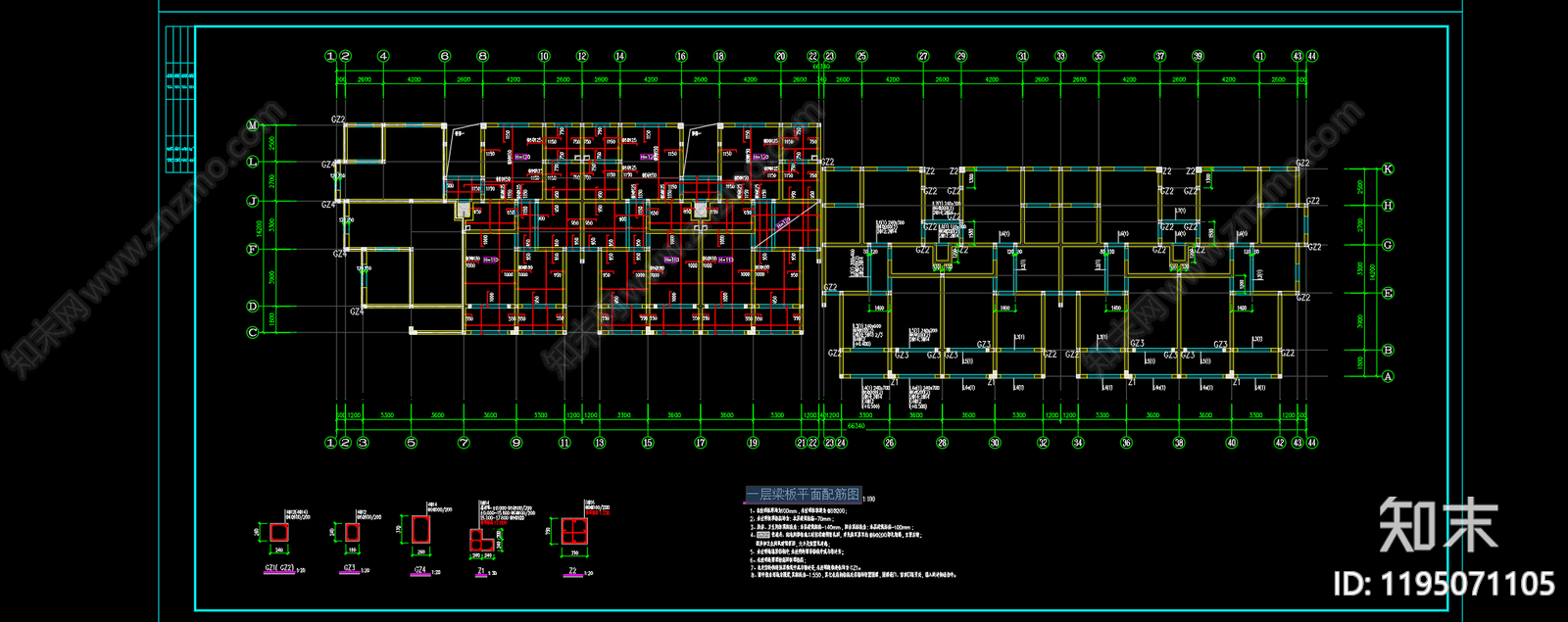Click grid axis bubble B
1568x622 pixels.
click(x=1388, y=350)
